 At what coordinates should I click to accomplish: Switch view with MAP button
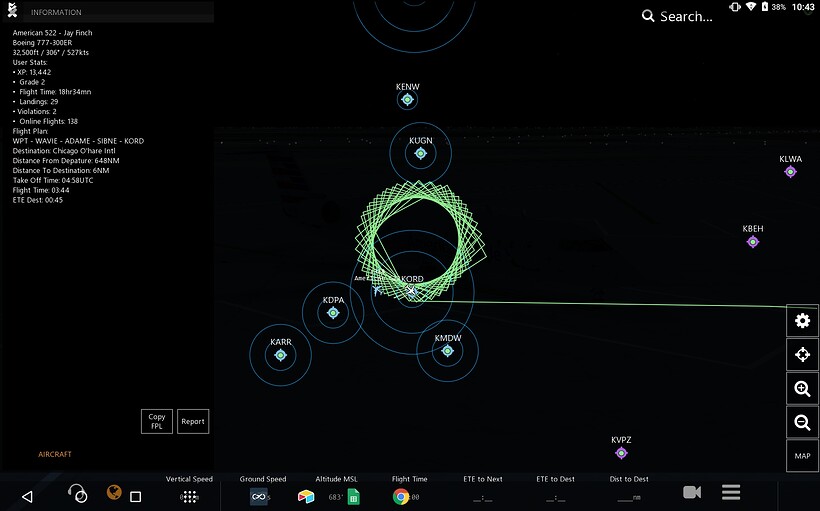click(x=802, y=456)
